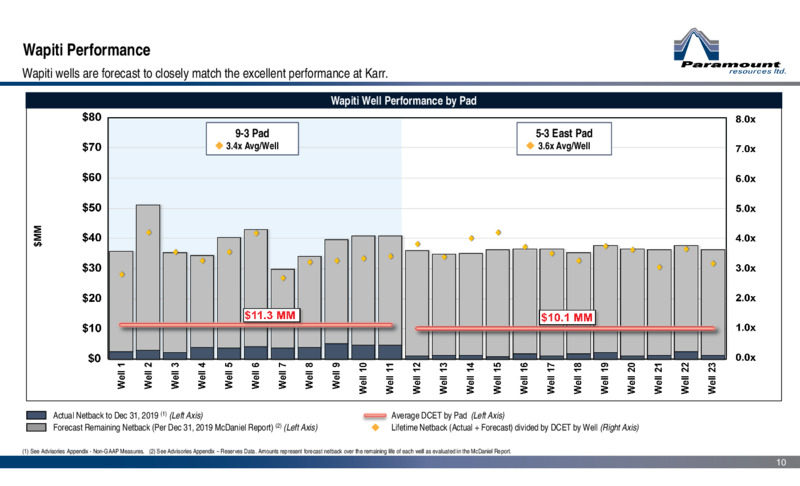The image size is (800, 486).
Task: Click the '3.6x Avg/Well' text
Action: pyautogui.click(x=564, y=146)
